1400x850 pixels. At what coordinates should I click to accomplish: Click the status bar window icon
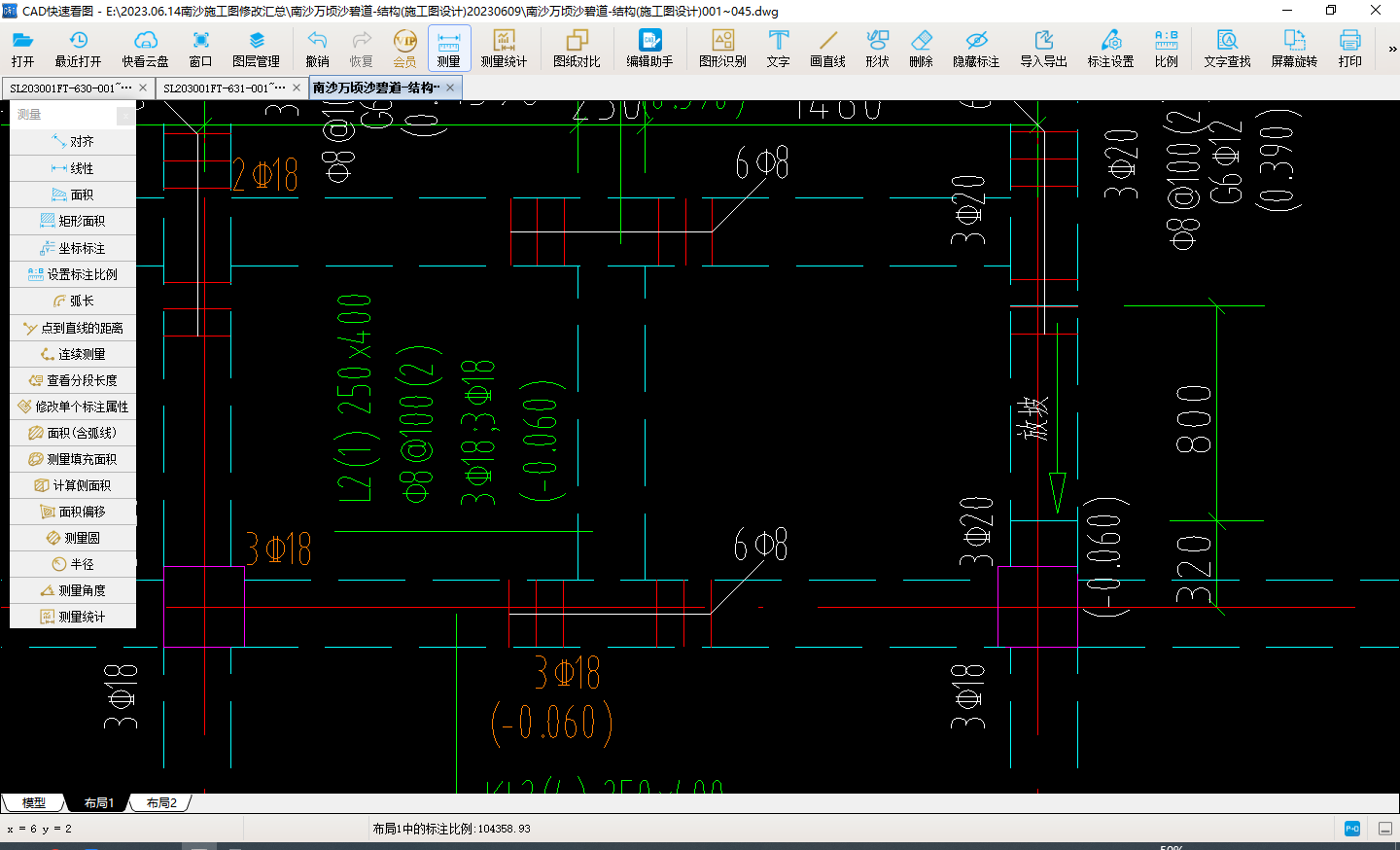click(x=1385, y=829)
